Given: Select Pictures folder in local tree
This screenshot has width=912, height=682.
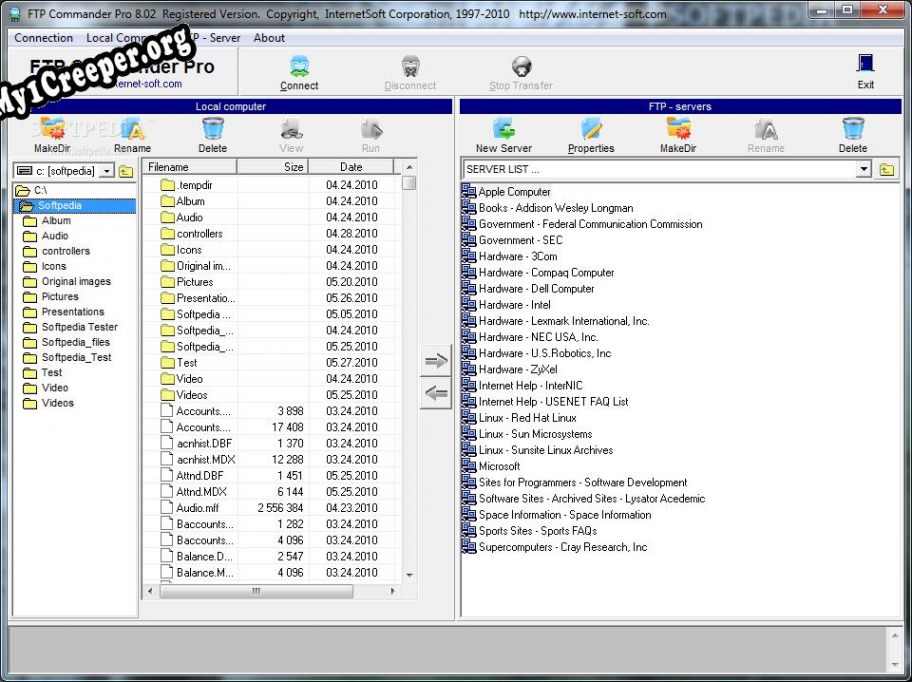Looking at the screenshot, I should pos(60,297).
